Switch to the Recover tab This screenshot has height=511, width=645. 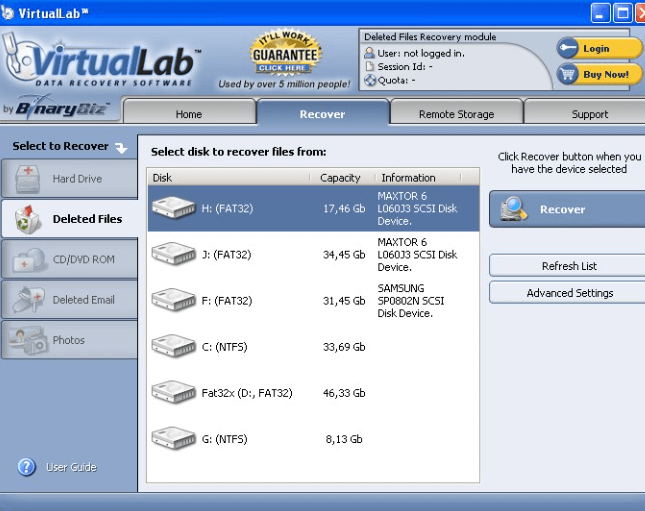pyautogui.click(x=322, y=112)
